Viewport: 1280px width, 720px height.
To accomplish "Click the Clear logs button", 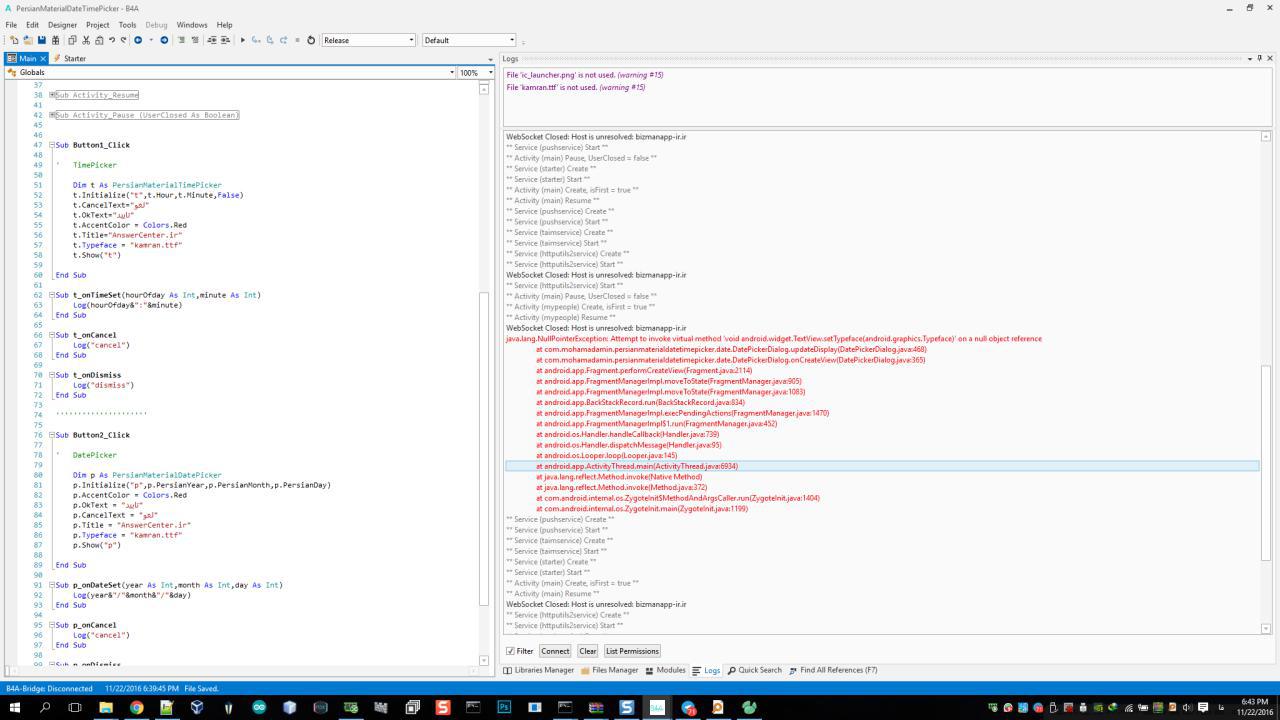I will pyautogui.click(x=587, y=651).
